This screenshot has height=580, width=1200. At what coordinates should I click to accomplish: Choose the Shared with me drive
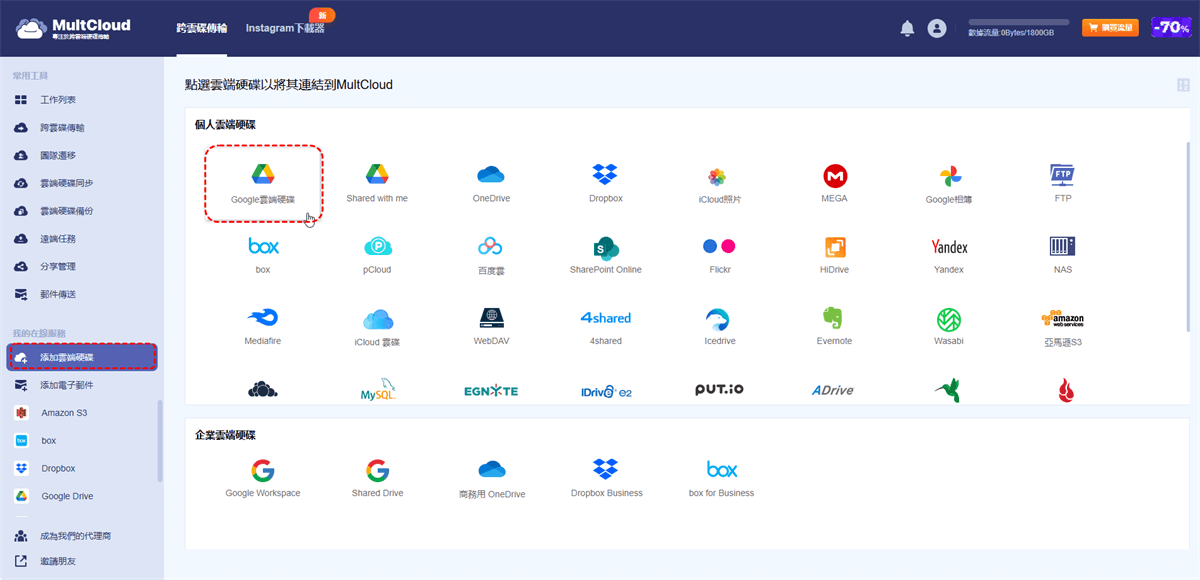click(377, 184)
